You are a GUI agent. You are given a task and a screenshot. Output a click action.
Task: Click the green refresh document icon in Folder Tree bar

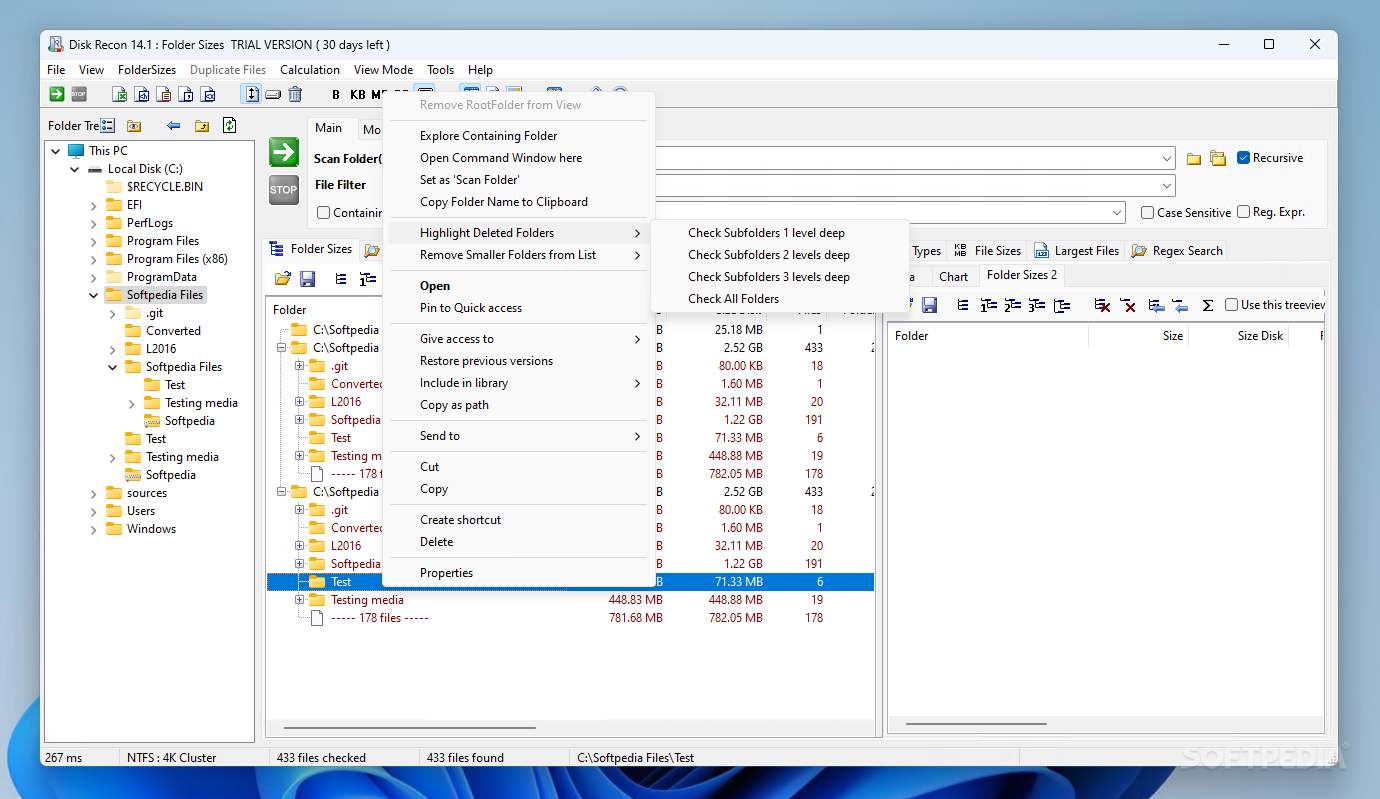click(x=229, y=125)
